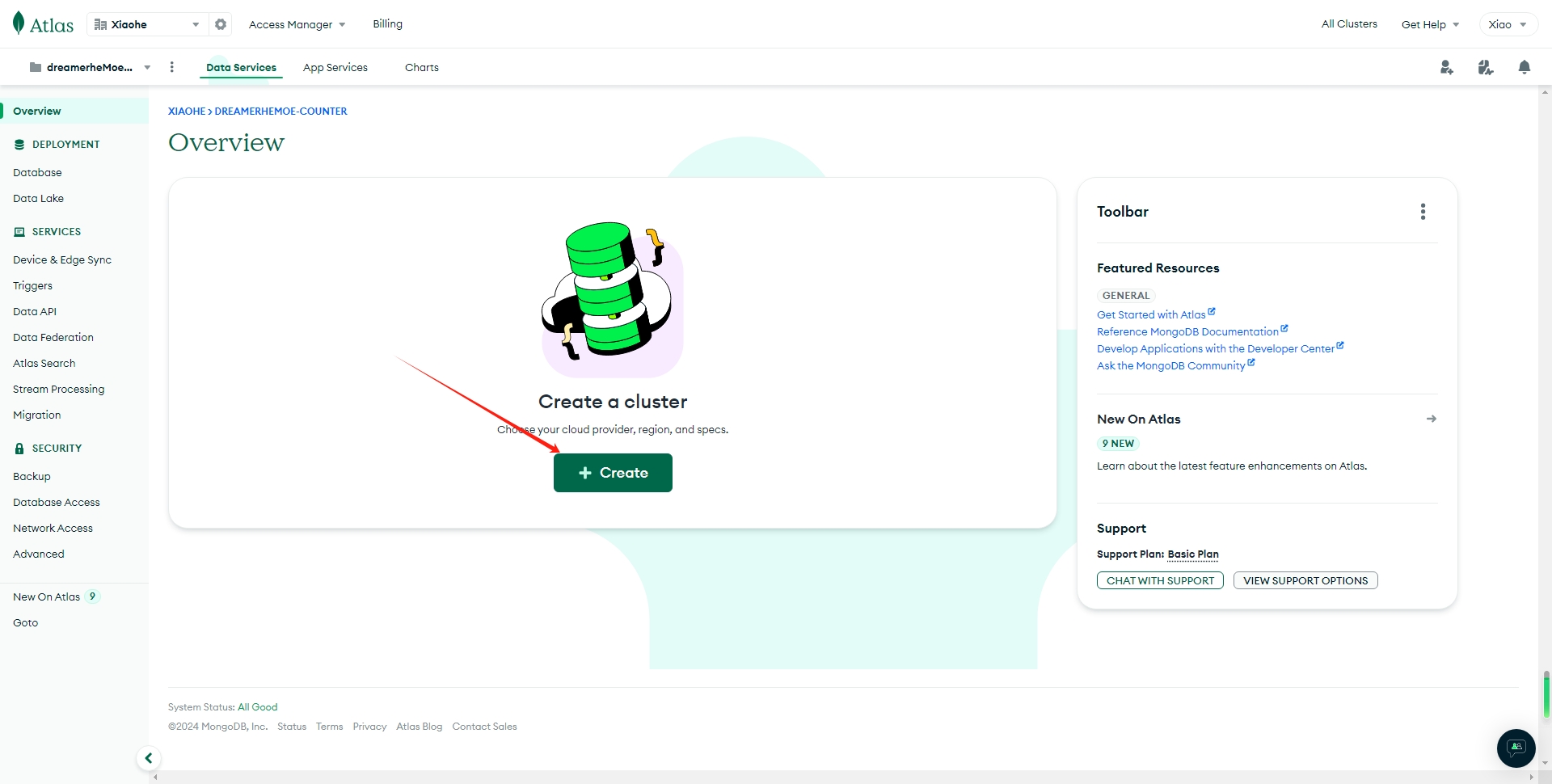This screenshot has height=784, width=1552.
Task: Open Migration in the sidebar
Action: (x=37, y=415)
